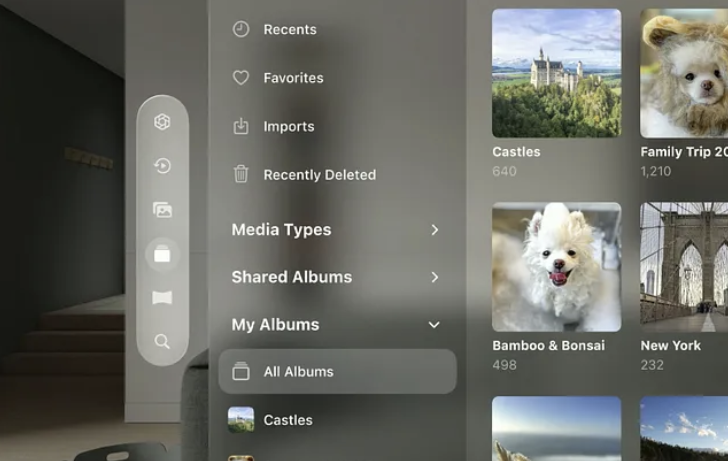Image resolution: width=728 pixels, height=461 pixels.
Task: Click the All Albums stack icon
Action: coord(240,371)
